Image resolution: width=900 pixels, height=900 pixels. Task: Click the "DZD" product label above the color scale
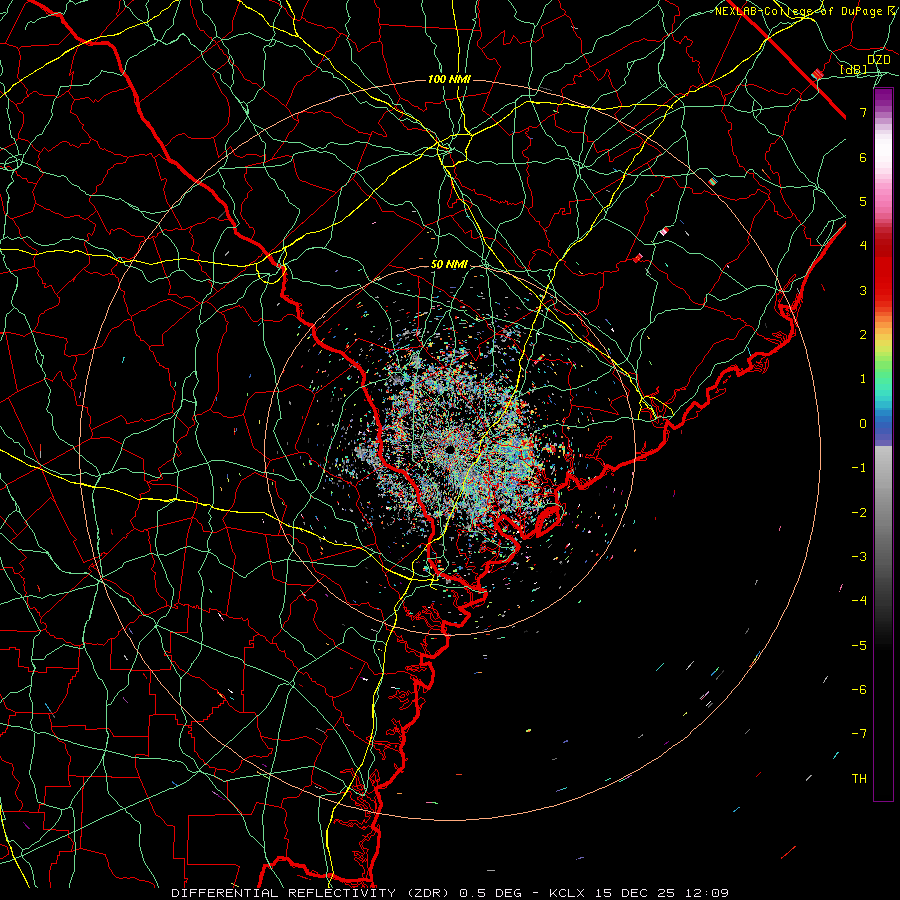click(879, 60)
